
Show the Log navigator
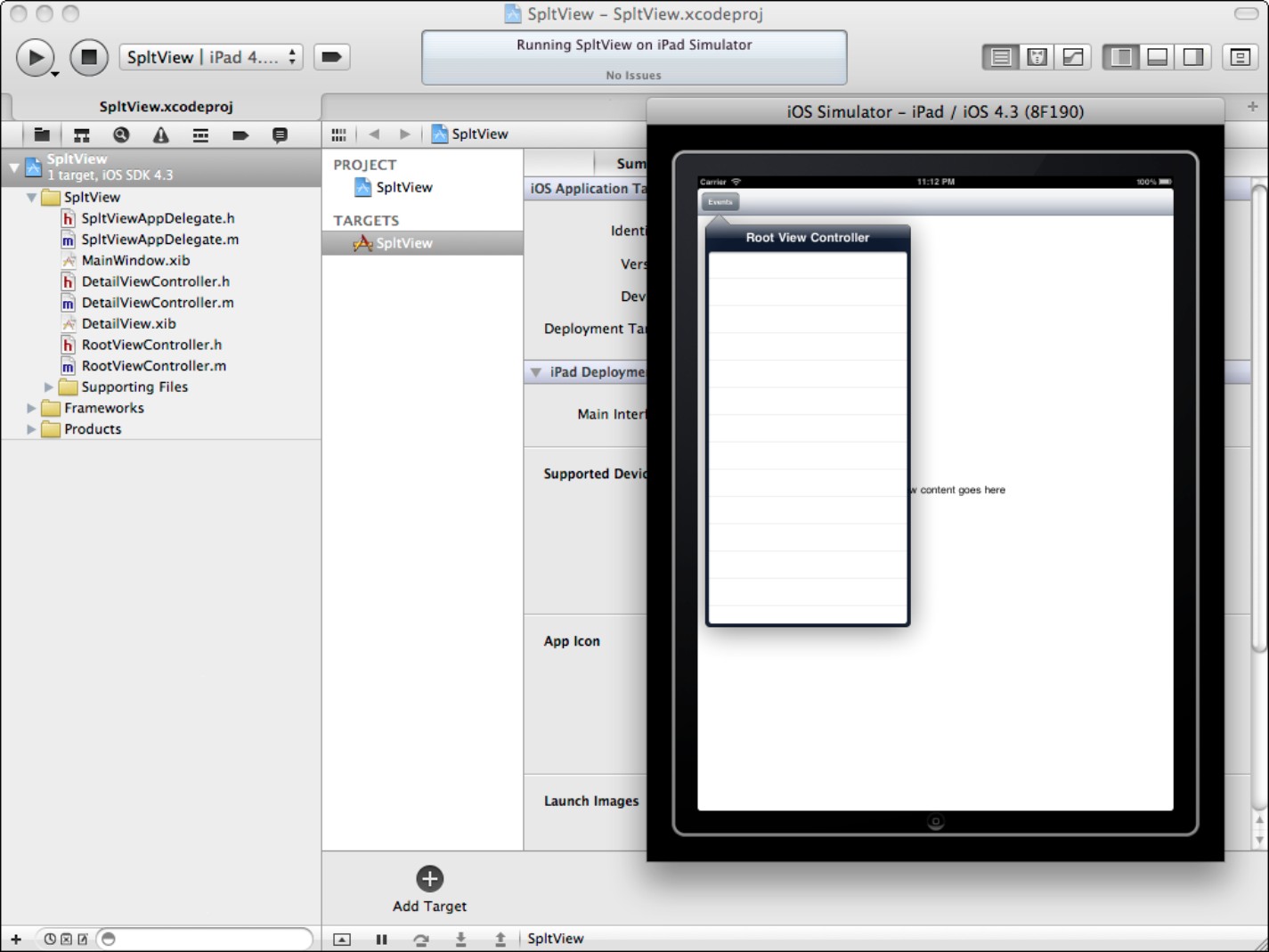pos(280,135)
